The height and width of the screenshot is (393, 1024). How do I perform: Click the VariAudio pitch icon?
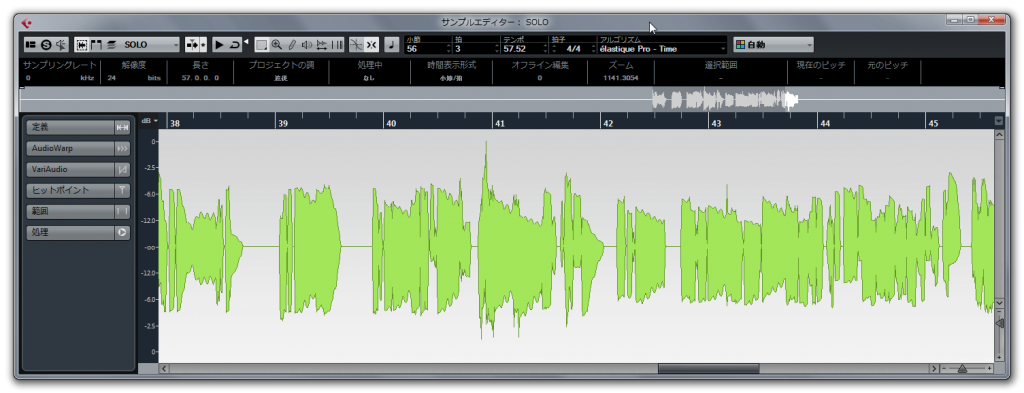coord(122,169)
